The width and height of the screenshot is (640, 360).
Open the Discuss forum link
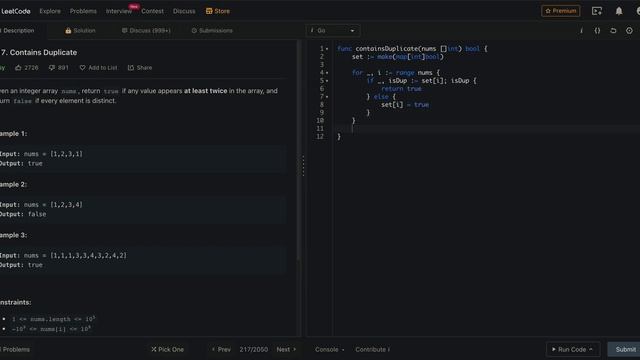(184, 11)
